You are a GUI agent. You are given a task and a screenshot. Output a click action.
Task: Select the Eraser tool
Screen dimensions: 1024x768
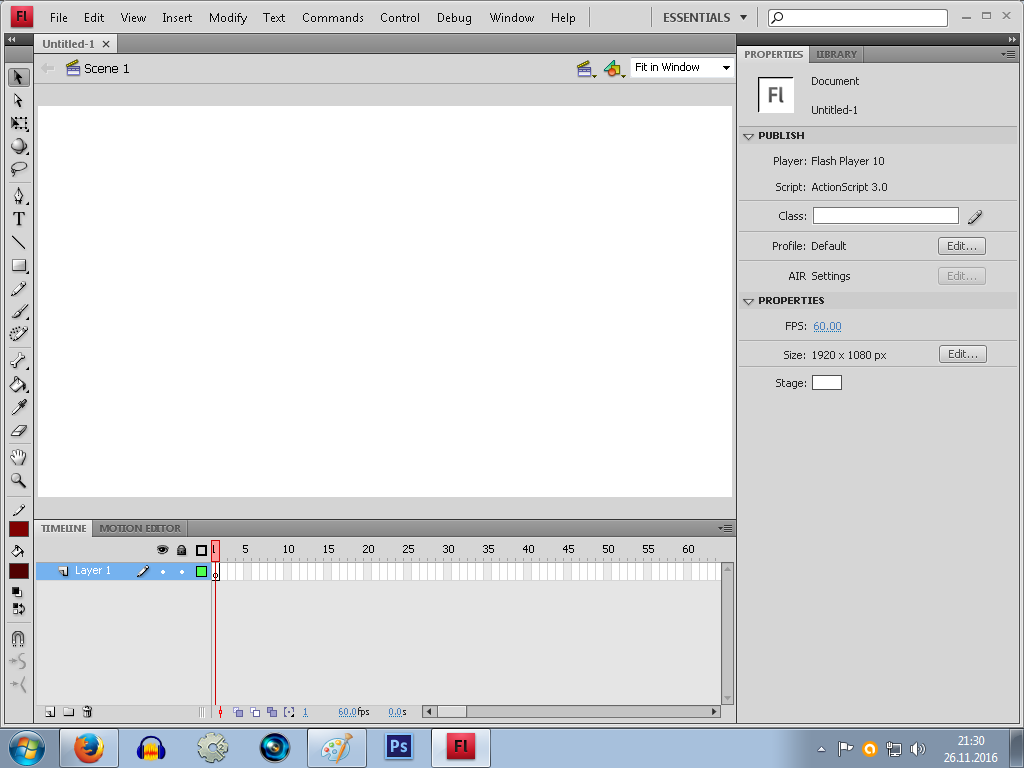pyautogui.click(x=18, y=430)
